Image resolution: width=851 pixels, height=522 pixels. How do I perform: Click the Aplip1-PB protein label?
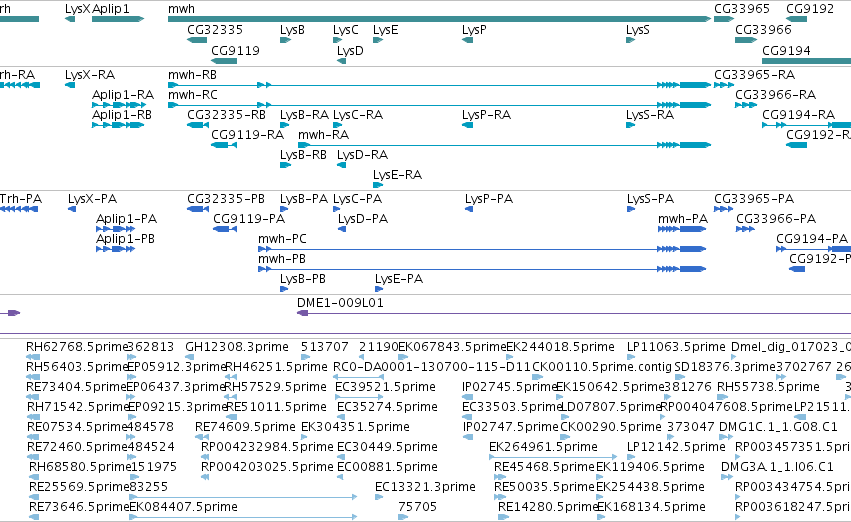(125, 239)
